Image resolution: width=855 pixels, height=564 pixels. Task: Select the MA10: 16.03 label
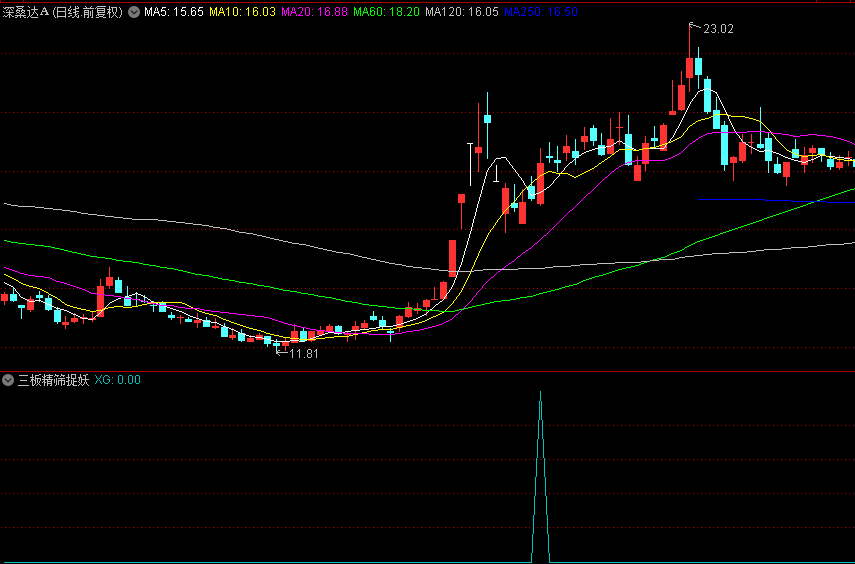pyautogui.click(x=243, y=12)
